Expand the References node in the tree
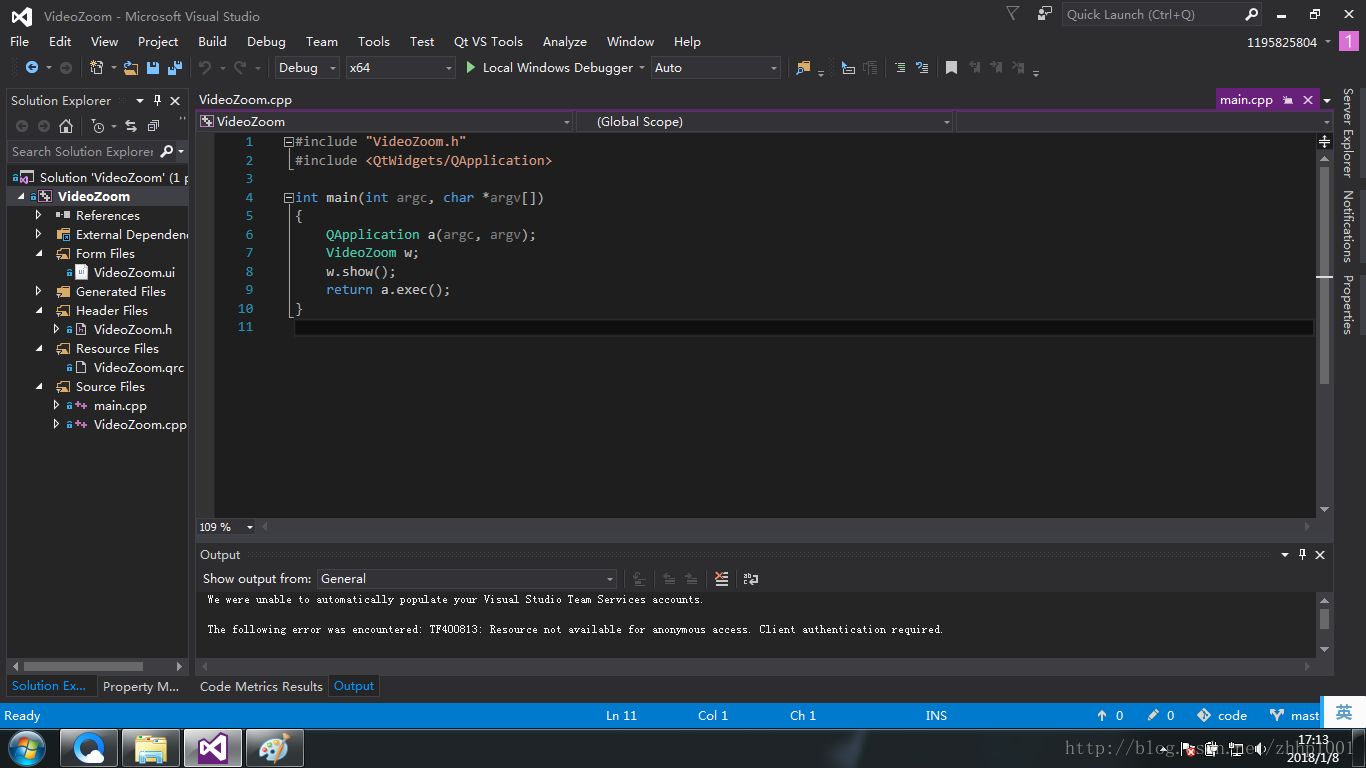 [x=39, y=215]
